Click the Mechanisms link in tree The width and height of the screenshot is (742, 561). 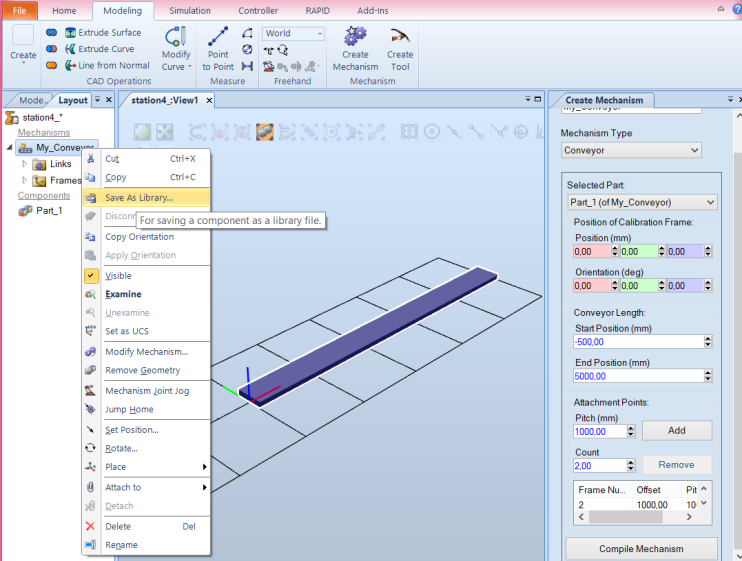[x=44, y=132]
